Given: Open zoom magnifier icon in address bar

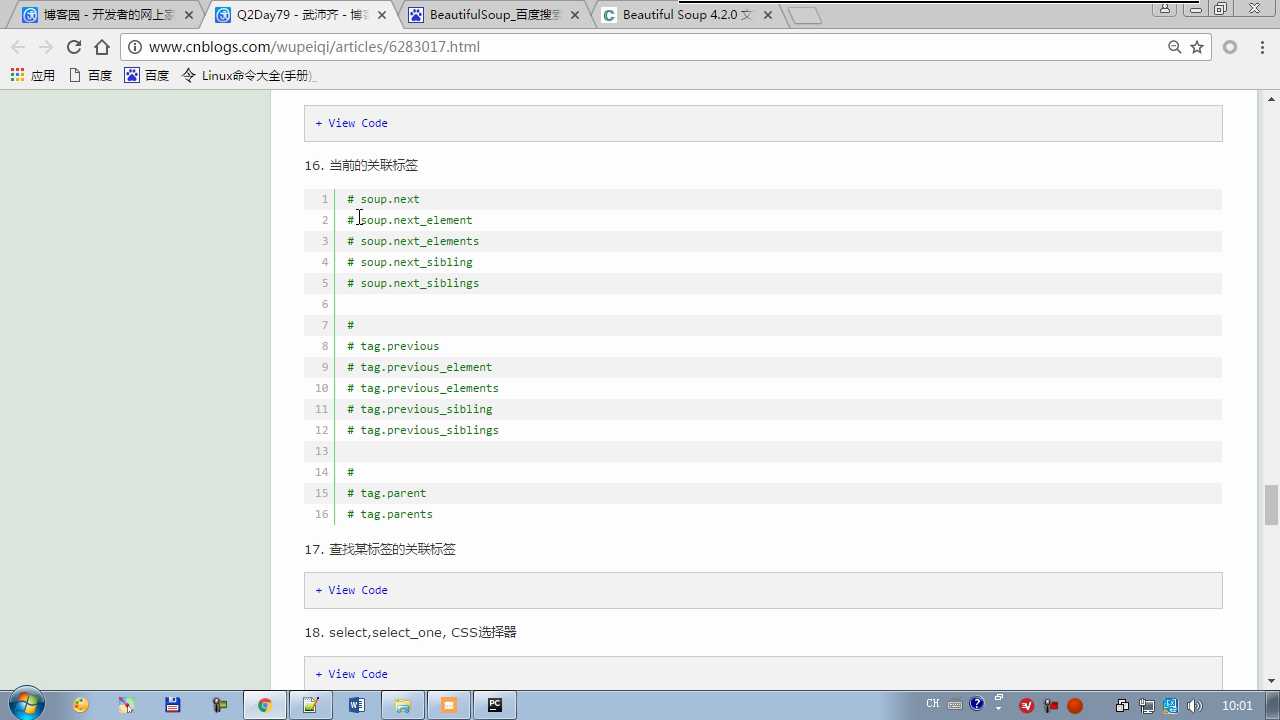Looking at the screenshot, I should [1175, 47].
